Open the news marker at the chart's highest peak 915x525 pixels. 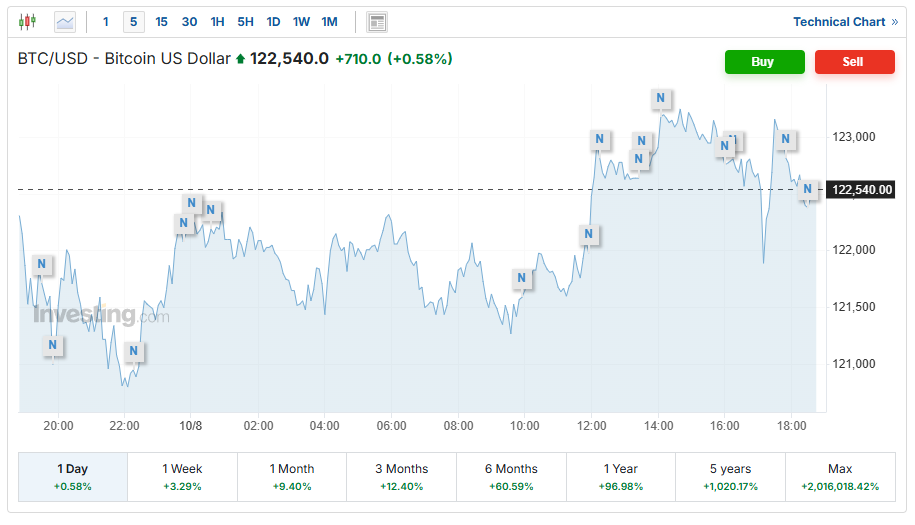(x=660, y=98)
